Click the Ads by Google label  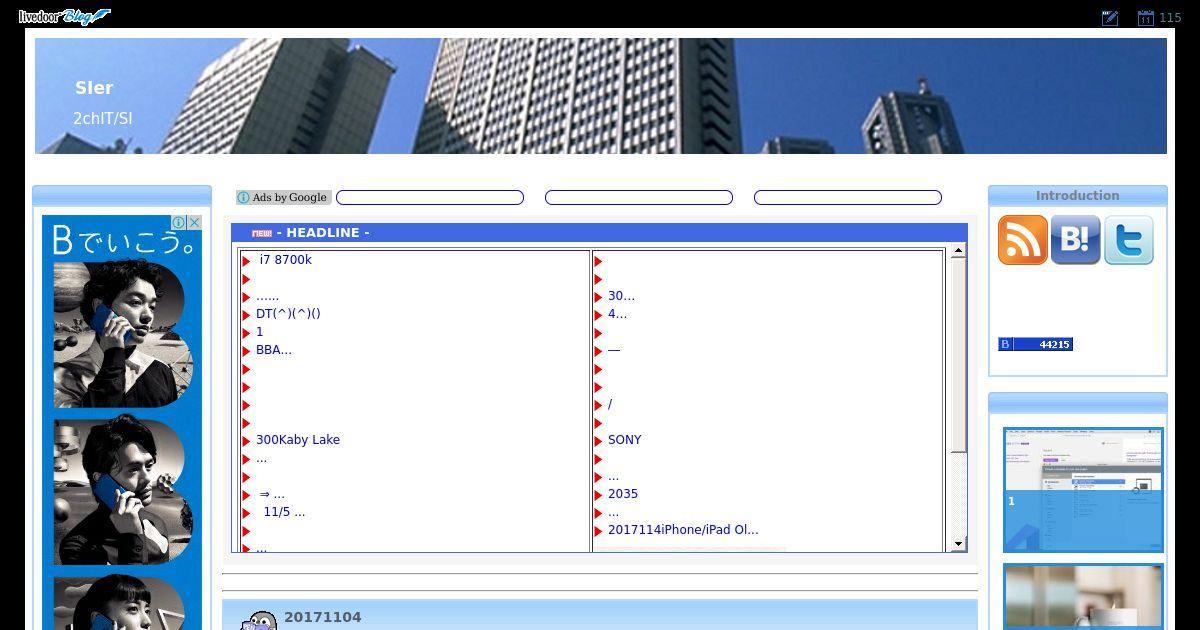tap(284, 197)
